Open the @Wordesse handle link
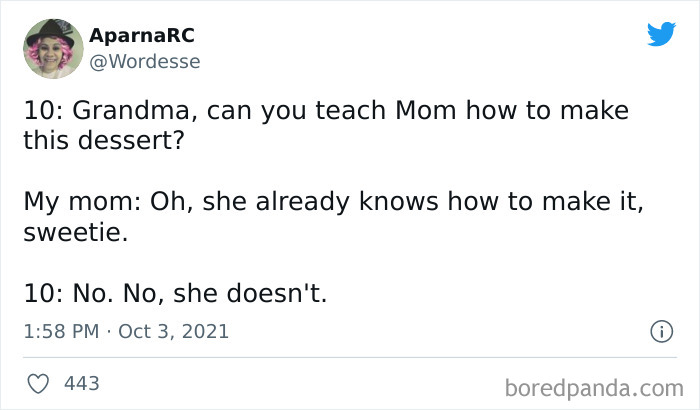 tap(145, 61)
